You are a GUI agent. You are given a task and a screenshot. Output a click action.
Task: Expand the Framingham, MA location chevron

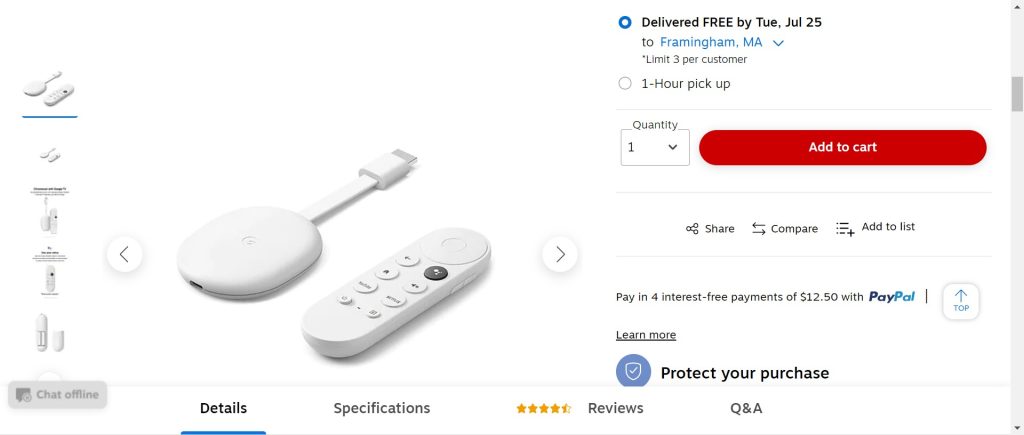(x=778, y=43)
